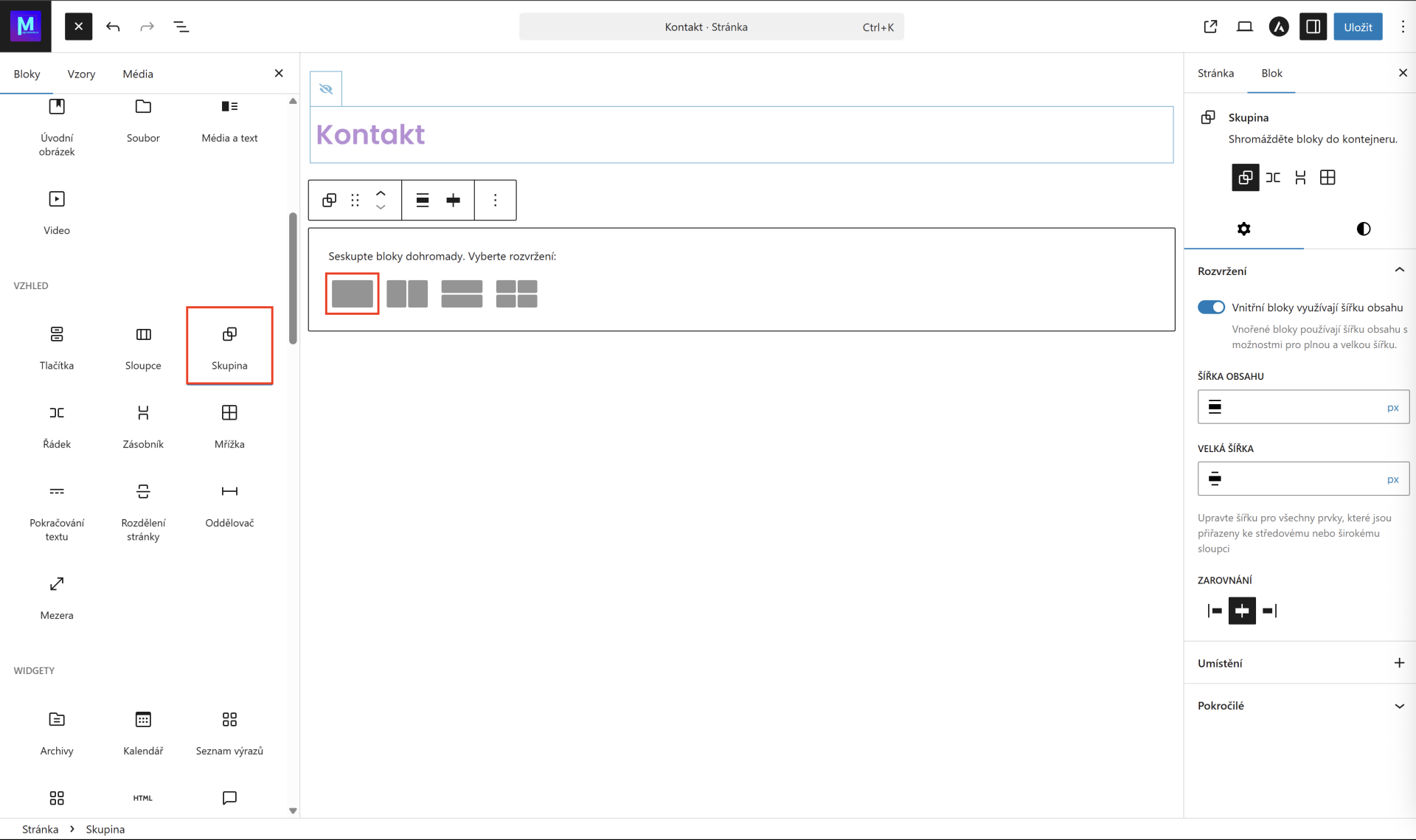Open the document overview list icon
This screenshot has width=1416, height=840.
click(181, 27)
